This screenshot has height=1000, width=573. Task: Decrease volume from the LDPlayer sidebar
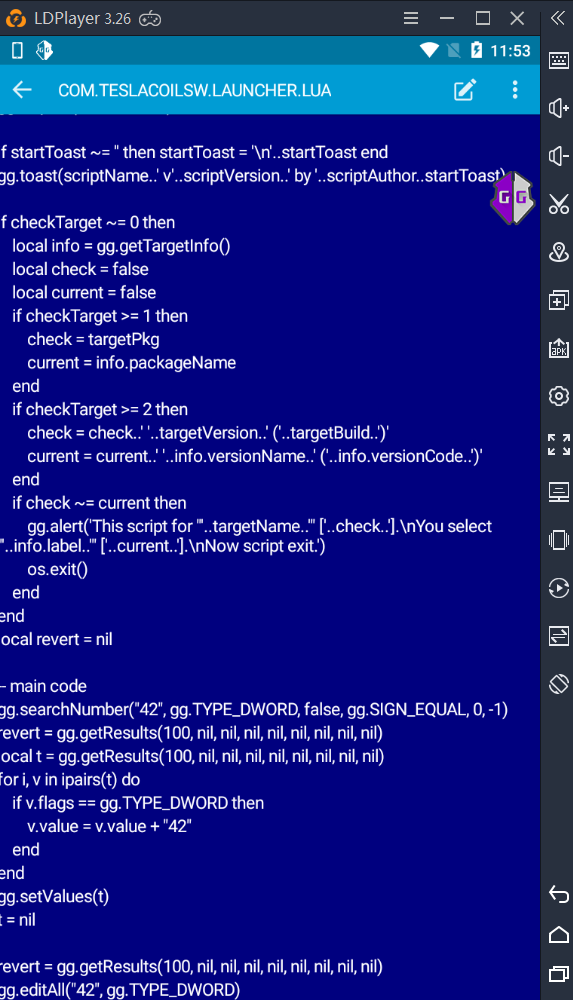pos(559,156)
